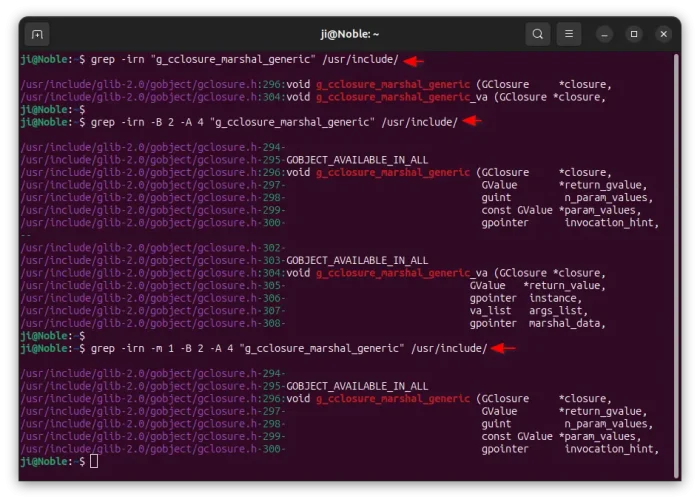Click the first GOBJECT_AVAILABLE_IN_ALL on line 295

click(x=357, y=160)
